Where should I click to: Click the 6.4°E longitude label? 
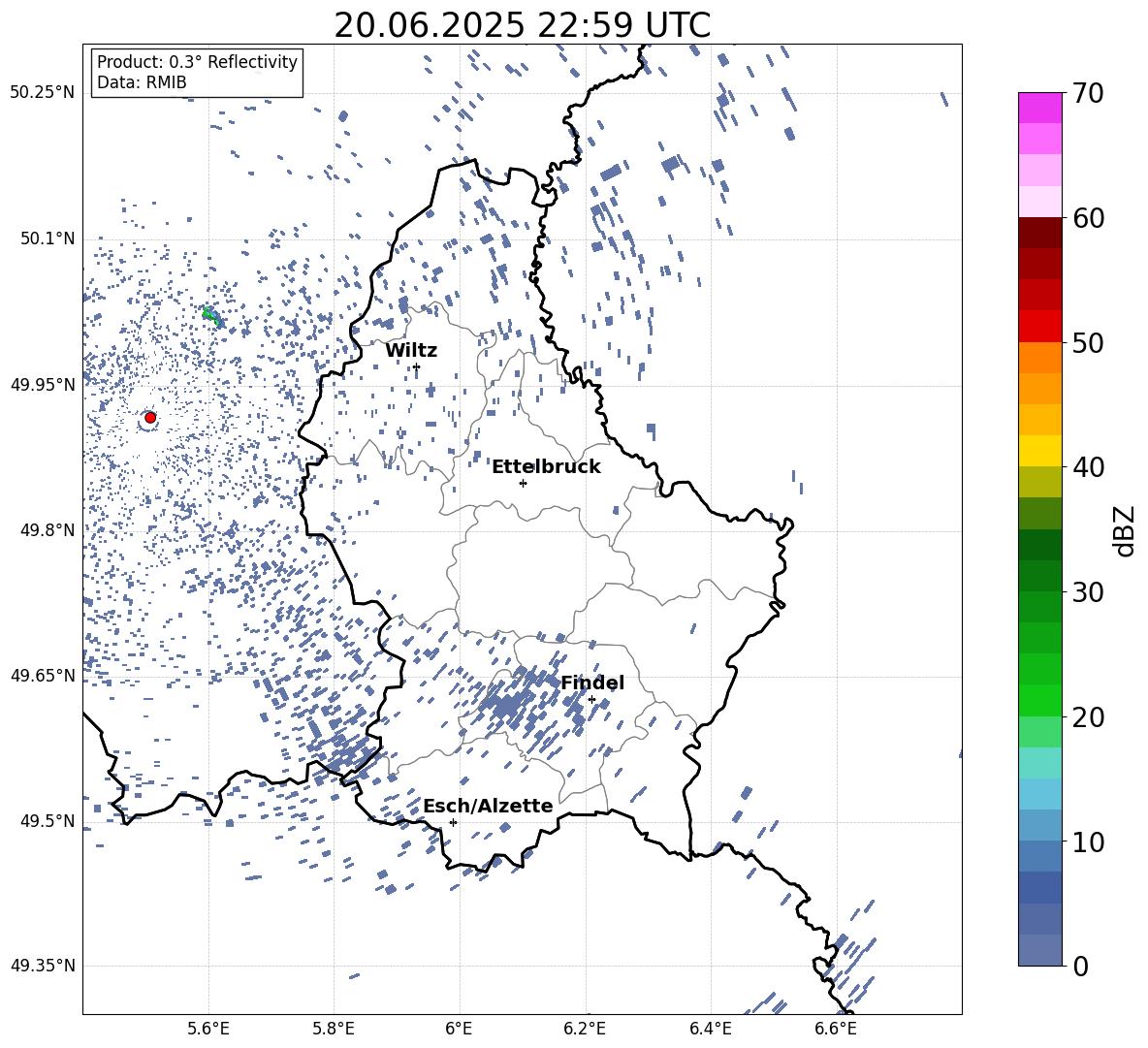(711, 1030)
